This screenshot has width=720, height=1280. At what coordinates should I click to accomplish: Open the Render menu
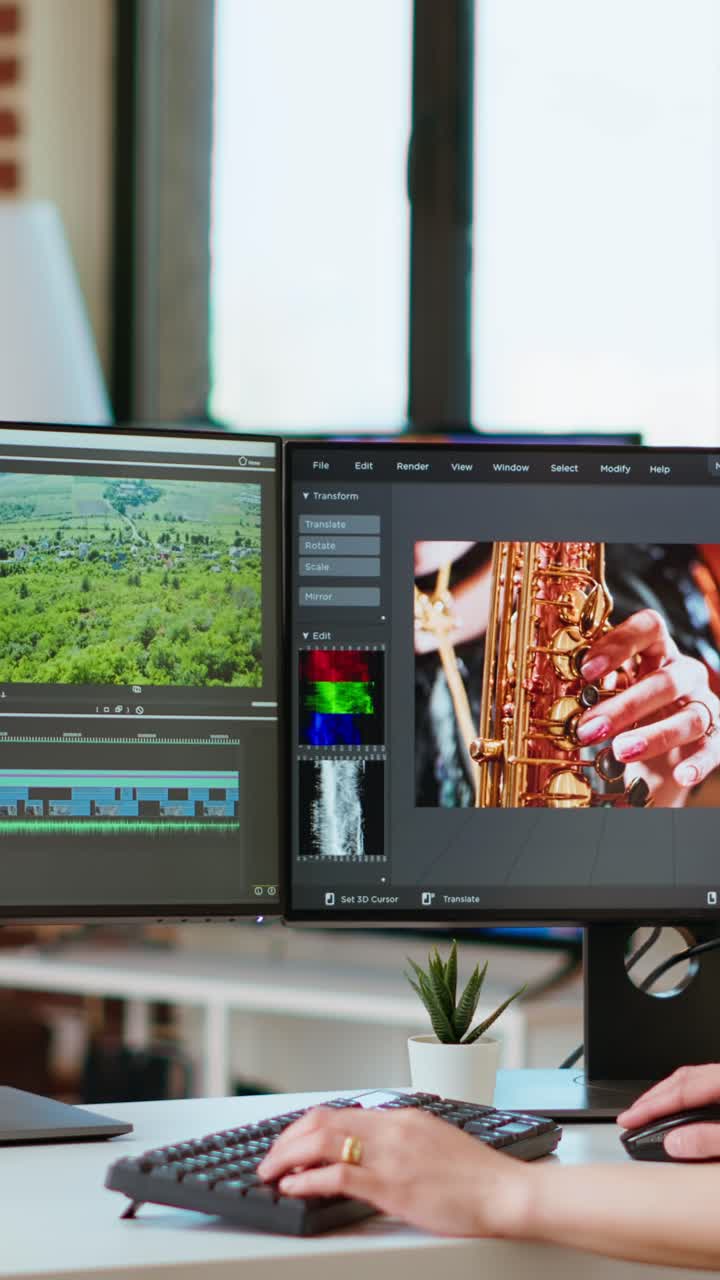(x=412, y=467)
